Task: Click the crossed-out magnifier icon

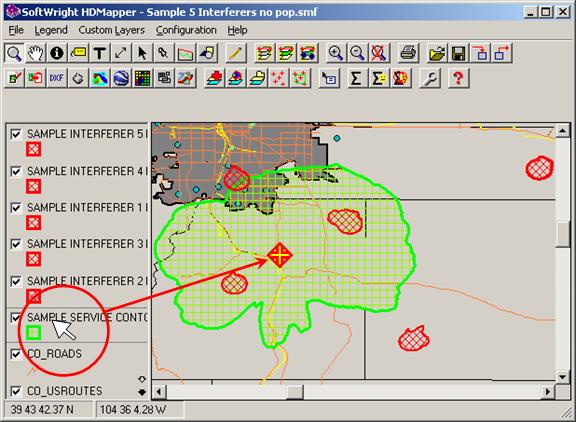Action: click(x=379, y=53)
